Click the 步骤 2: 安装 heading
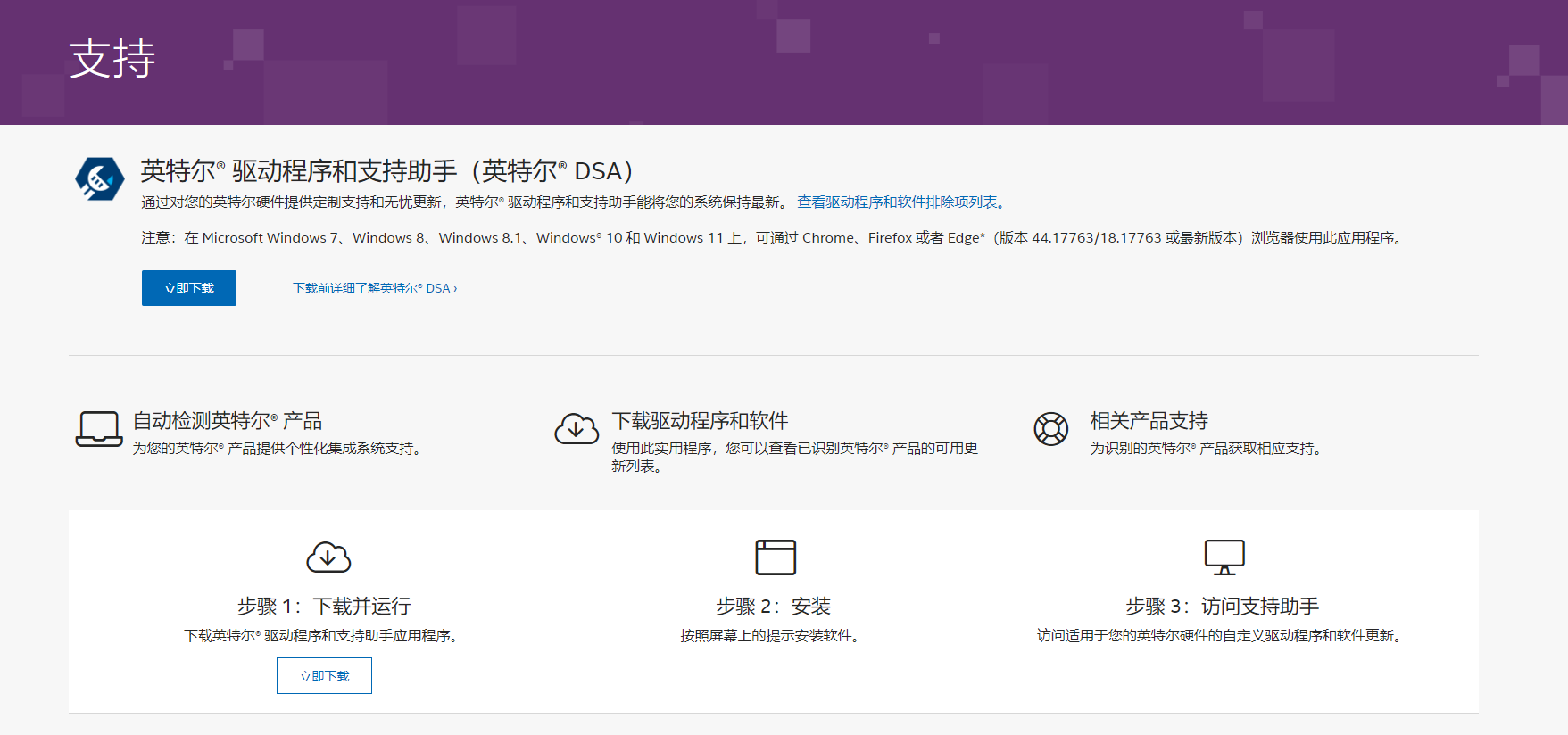The width and height of the screenshot is (1568, 735). pos(773,607)
